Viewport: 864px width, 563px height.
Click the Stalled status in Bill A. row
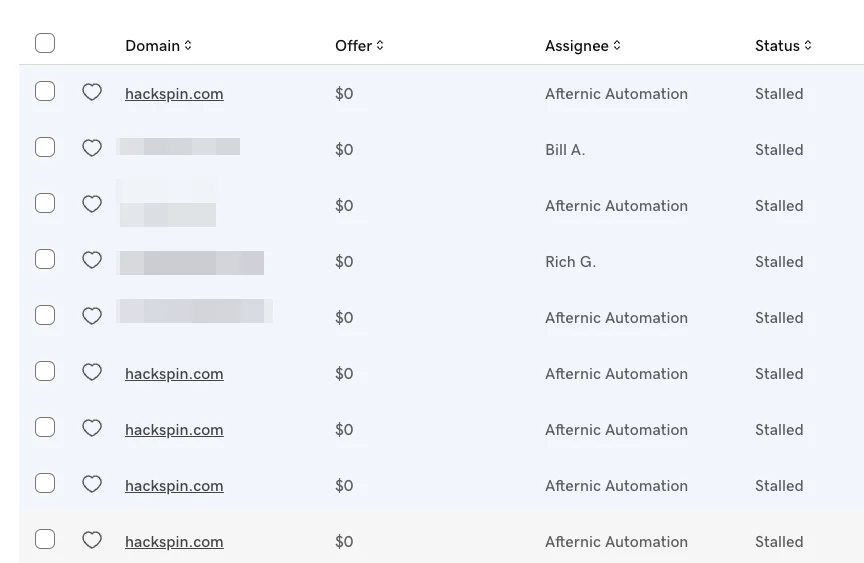pos(779,150)
